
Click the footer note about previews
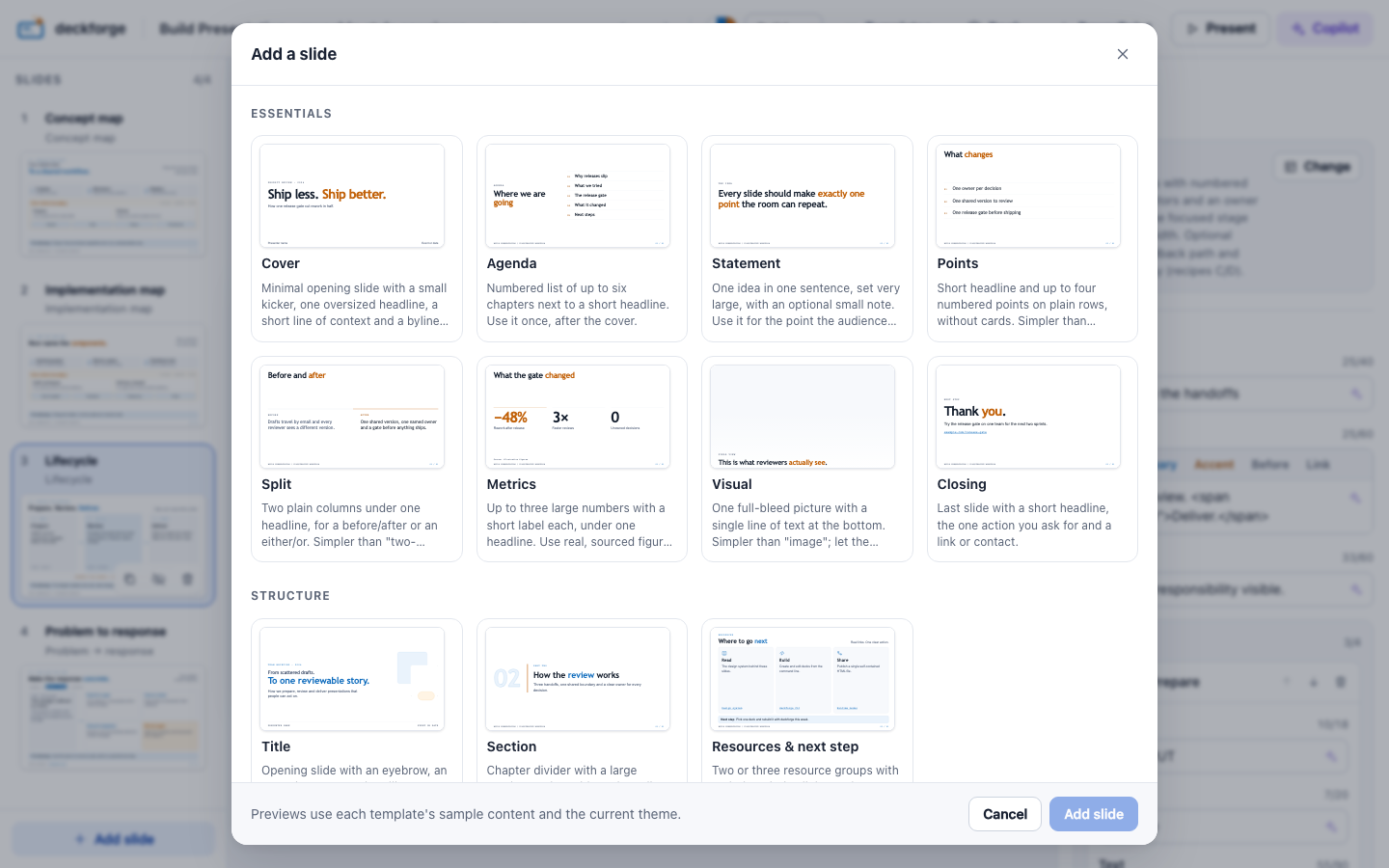tap(466, 814)
